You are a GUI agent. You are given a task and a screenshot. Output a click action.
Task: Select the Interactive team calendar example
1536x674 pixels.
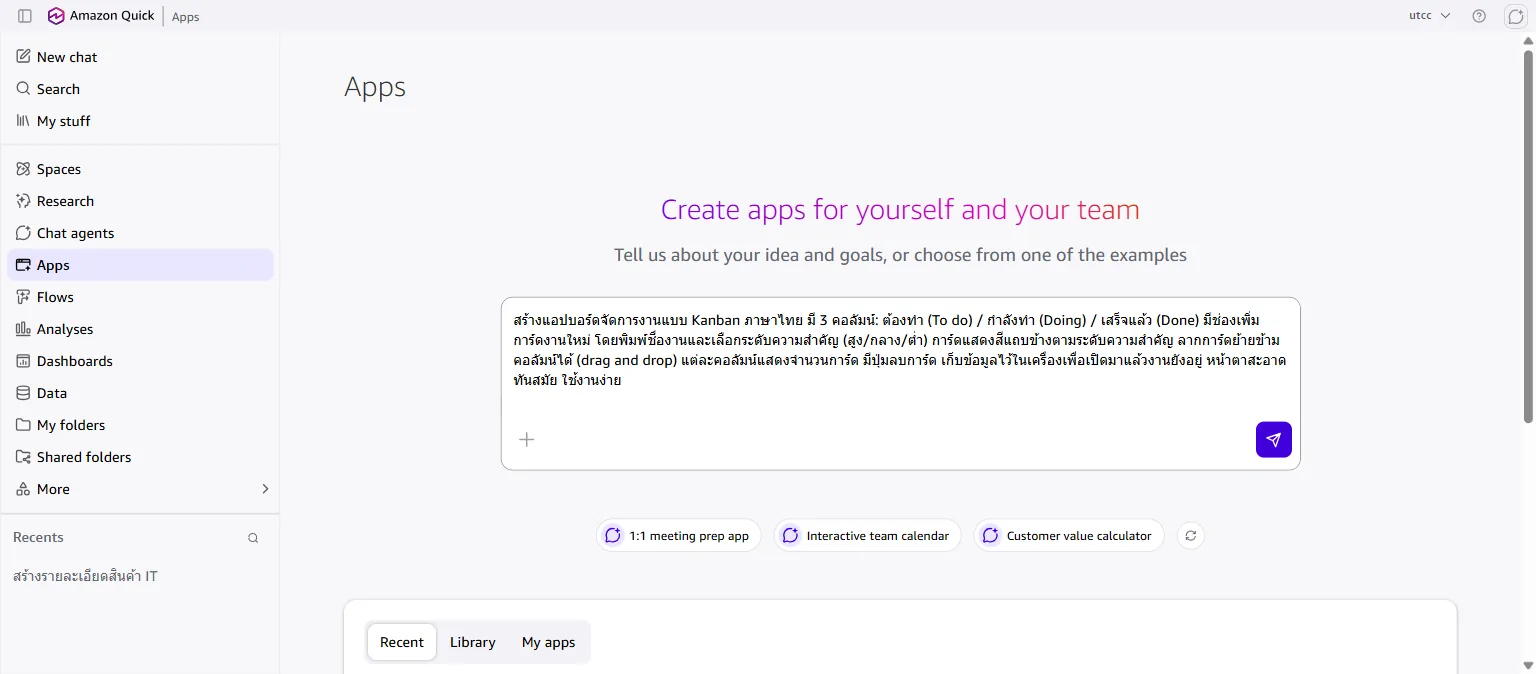867,536
